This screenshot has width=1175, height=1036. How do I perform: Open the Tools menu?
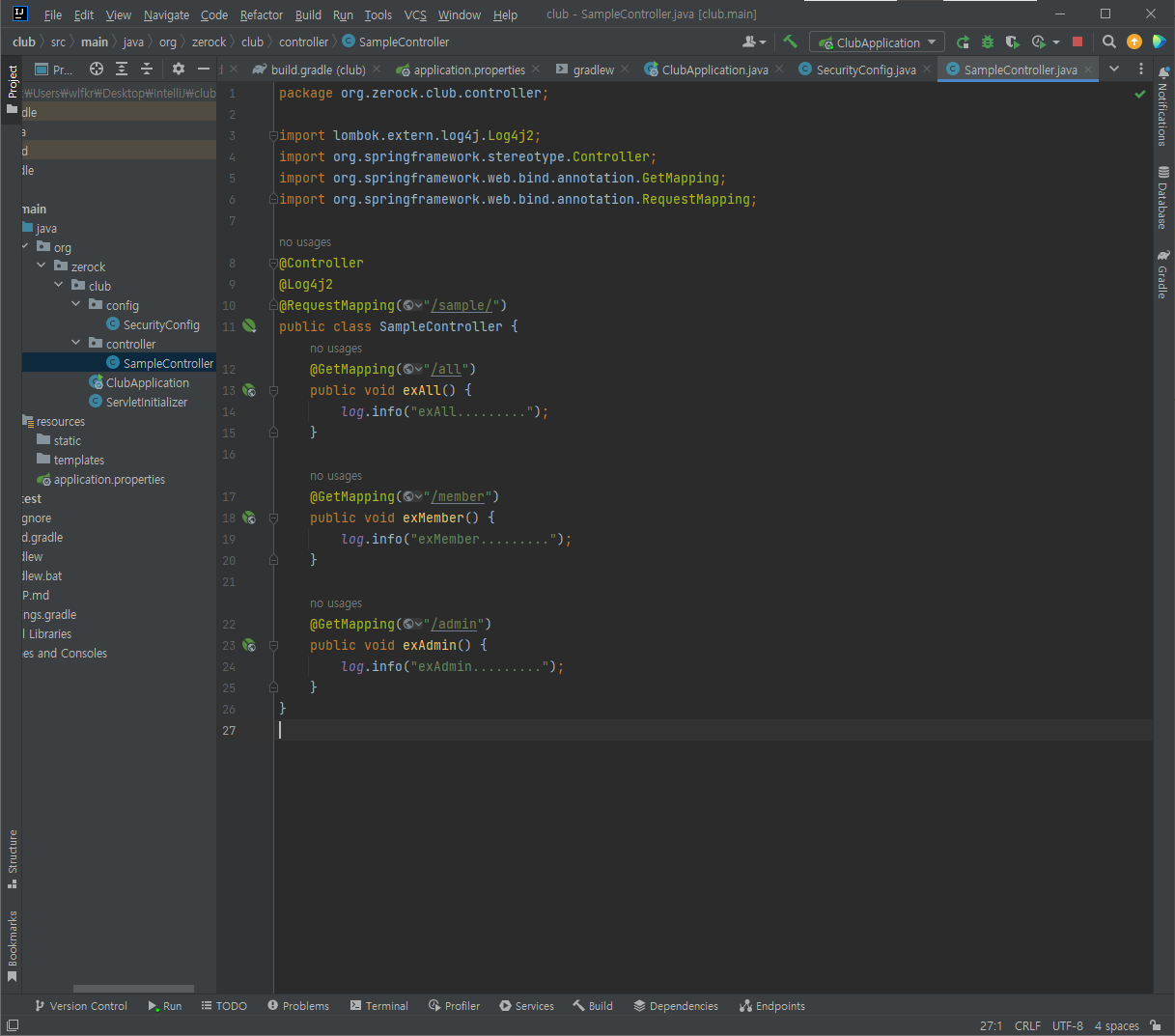378,14
